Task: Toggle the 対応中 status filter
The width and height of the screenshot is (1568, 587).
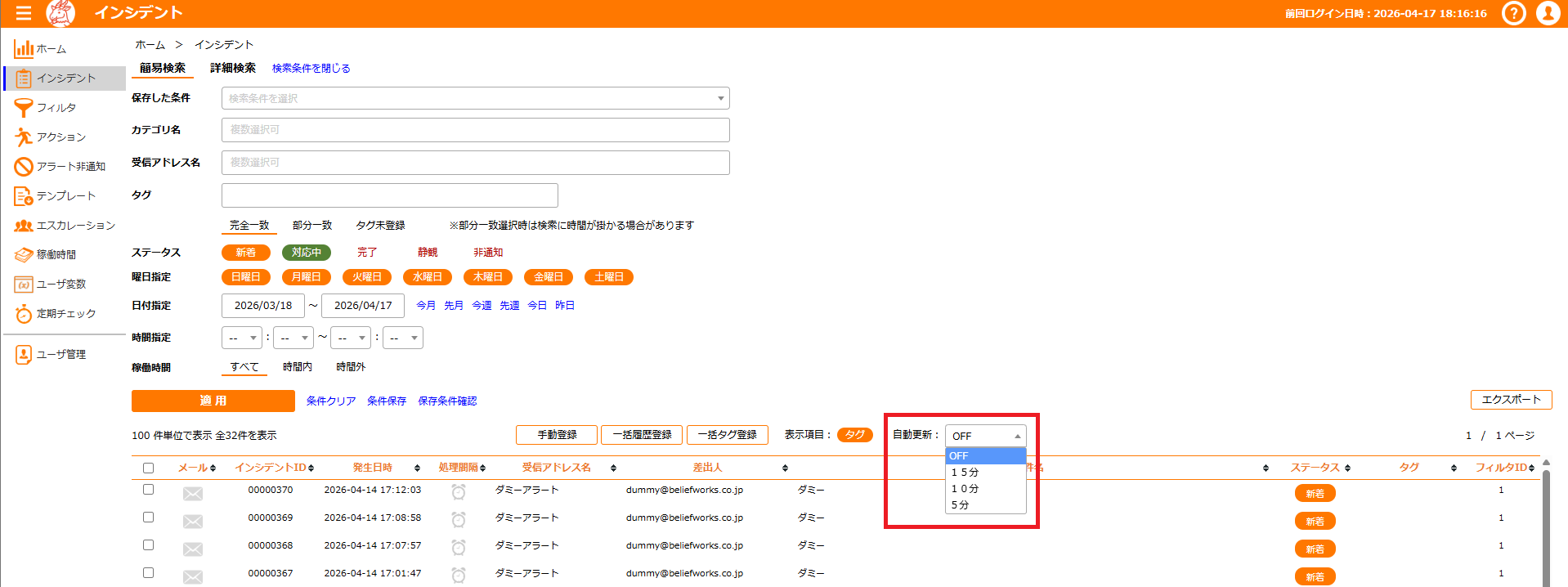Action: pos(307,253)
